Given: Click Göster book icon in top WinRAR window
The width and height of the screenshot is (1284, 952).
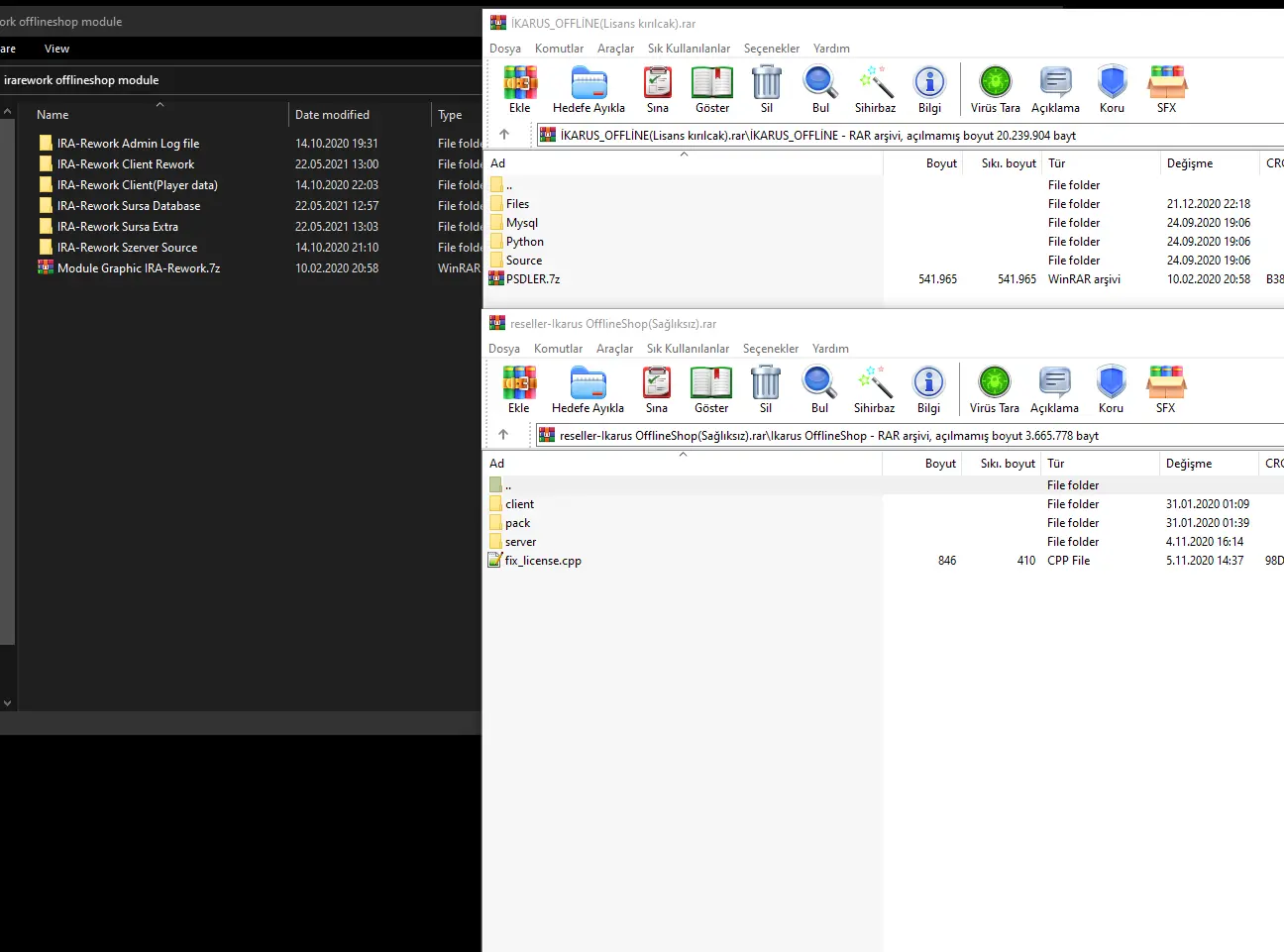Looking at the screenshot, I should [711, 88].
